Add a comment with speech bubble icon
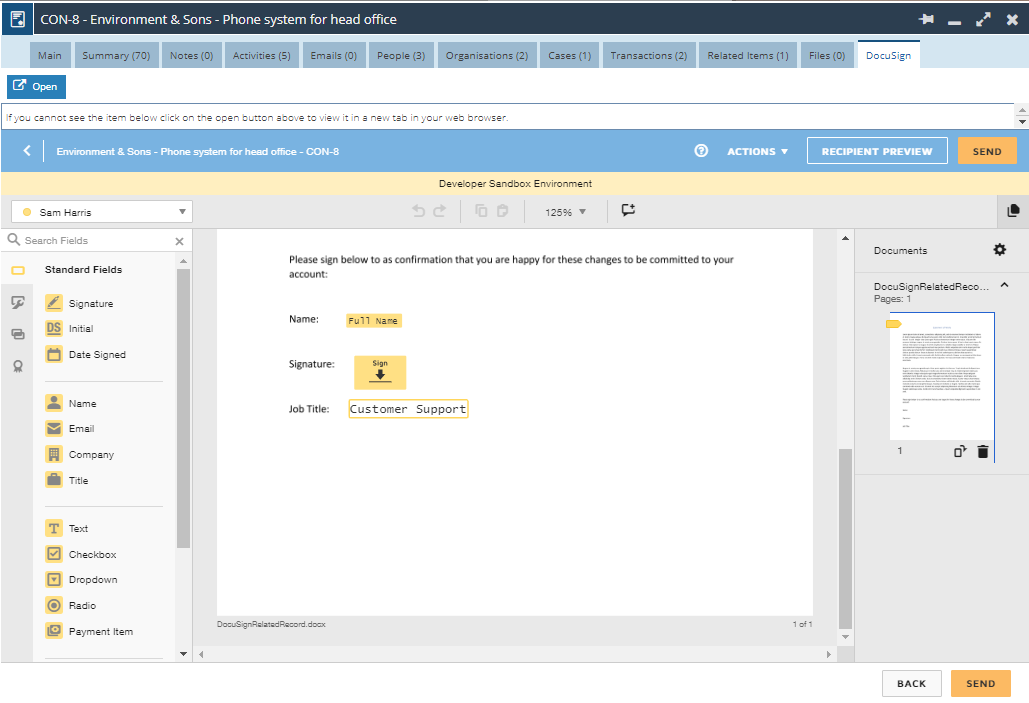1029x703 pixels. click(628, 210)
